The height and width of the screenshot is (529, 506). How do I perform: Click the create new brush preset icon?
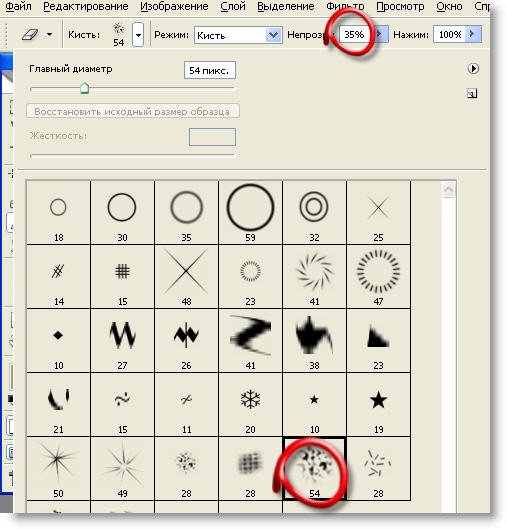pyautogui.click(x=472, y=93)
